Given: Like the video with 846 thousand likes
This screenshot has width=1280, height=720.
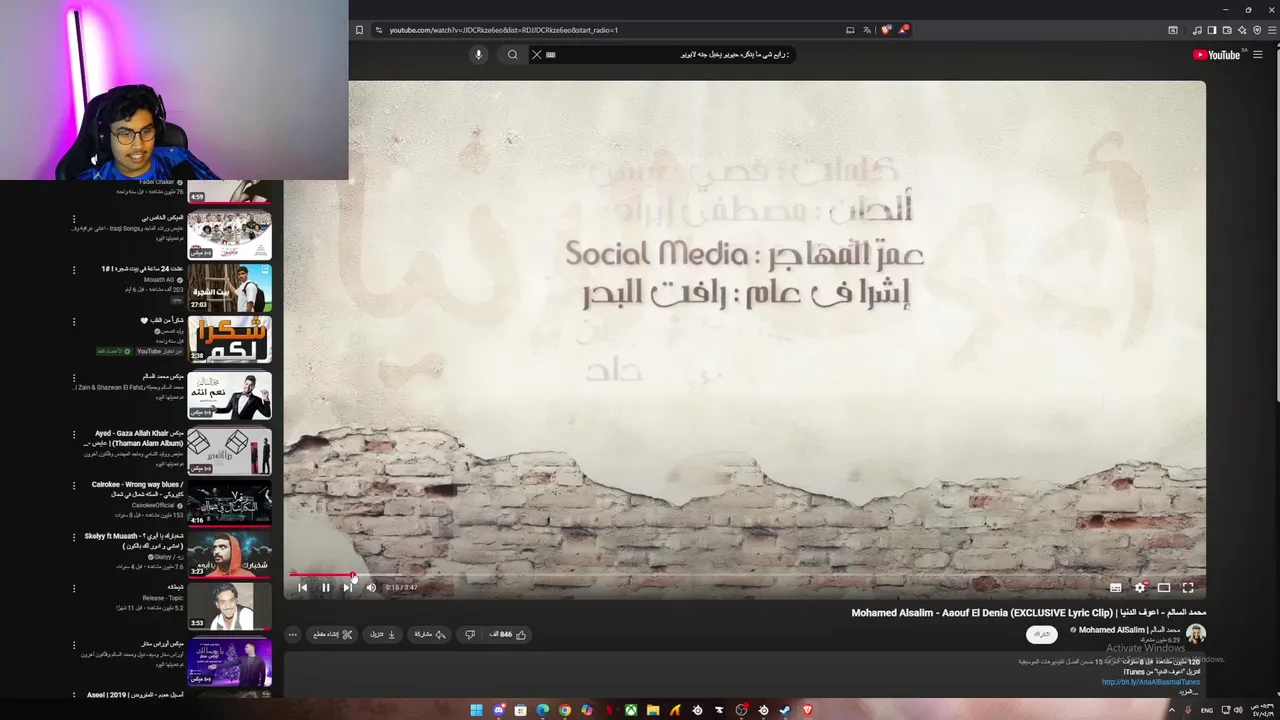Looking at the screenshot, I should [508, 634].
